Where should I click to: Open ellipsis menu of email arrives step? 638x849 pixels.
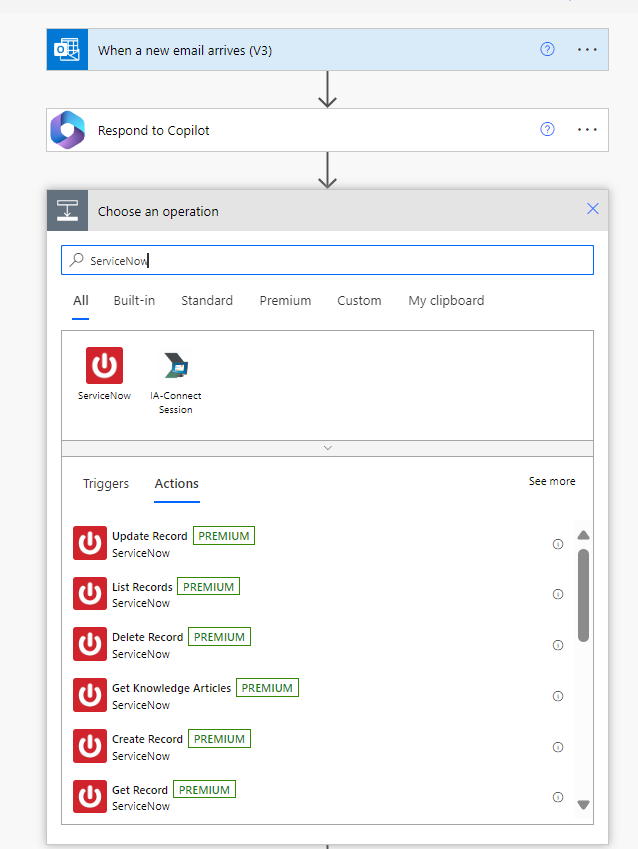587,50
